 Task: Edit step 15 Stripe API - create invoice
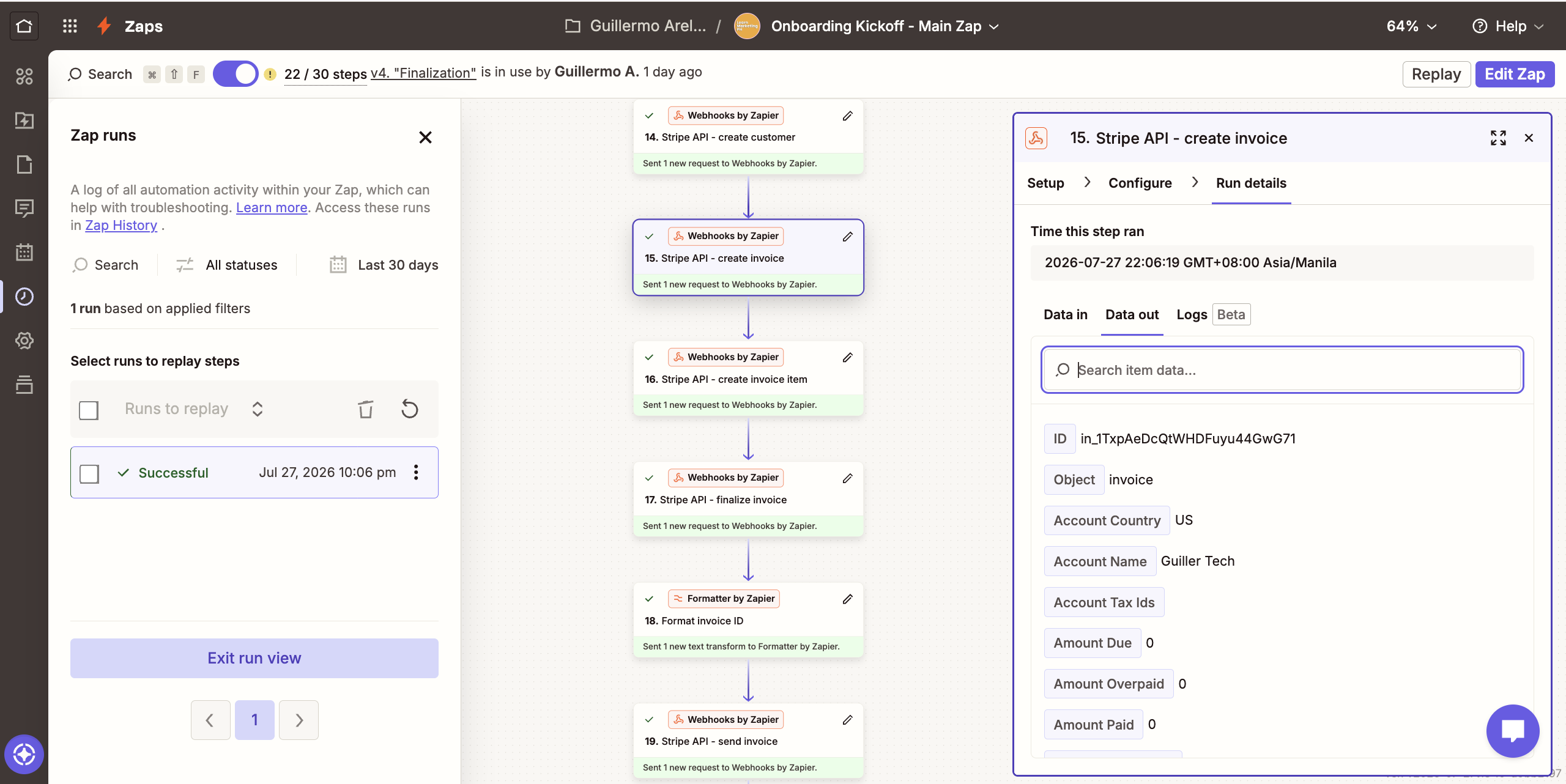tap(847, 236)
